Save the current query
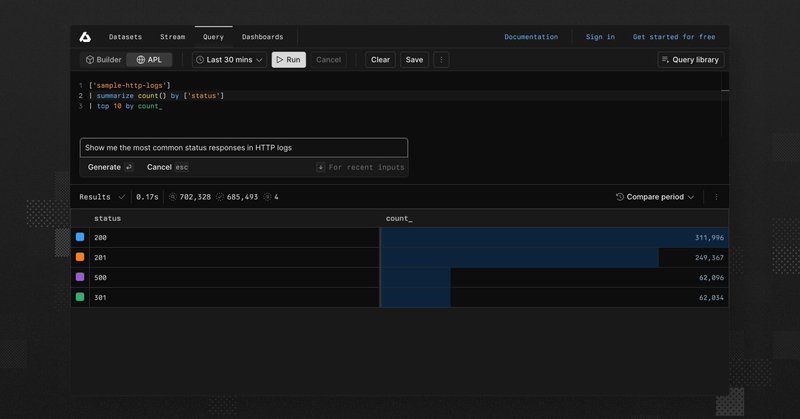The image size is (800, 419). click(x=414, y=60)
